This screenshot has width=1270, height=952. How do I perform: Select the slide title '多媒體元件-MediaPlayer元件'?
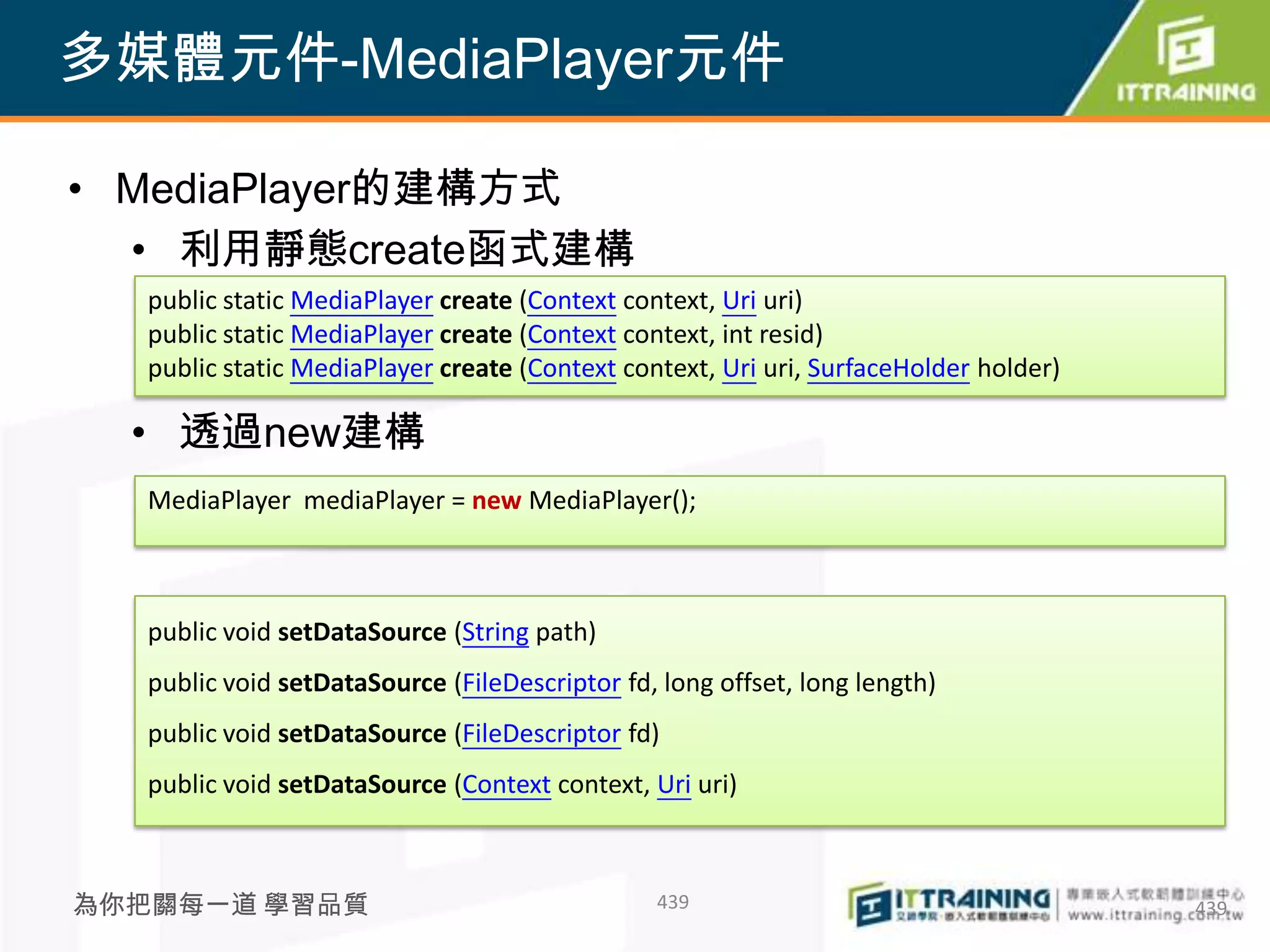423,58
